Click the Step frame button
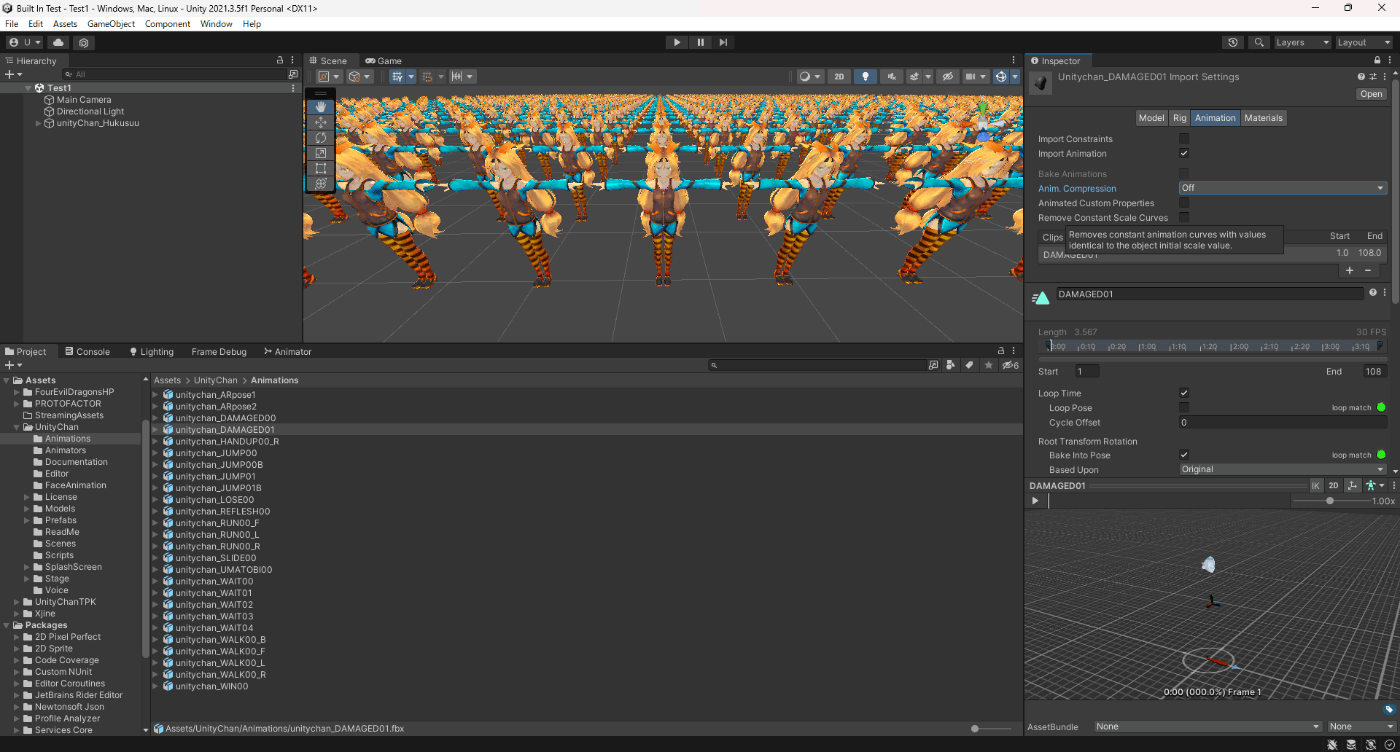 [723, 42]
